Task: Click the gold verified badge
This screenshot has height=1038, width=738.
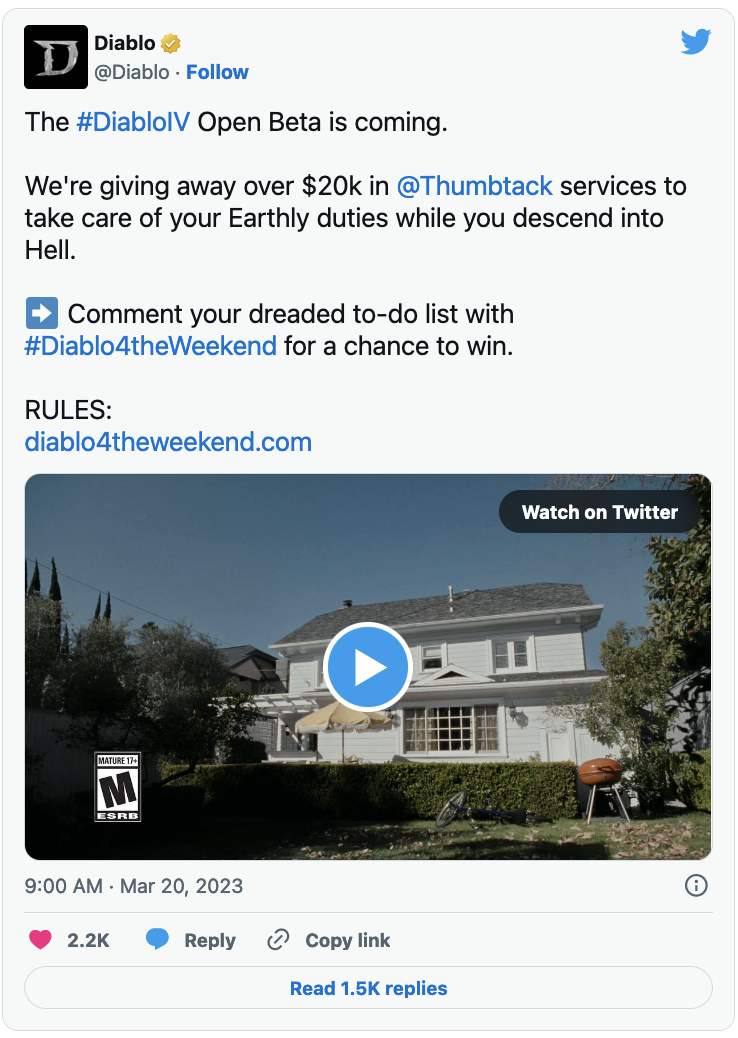Action: [171, 43]
